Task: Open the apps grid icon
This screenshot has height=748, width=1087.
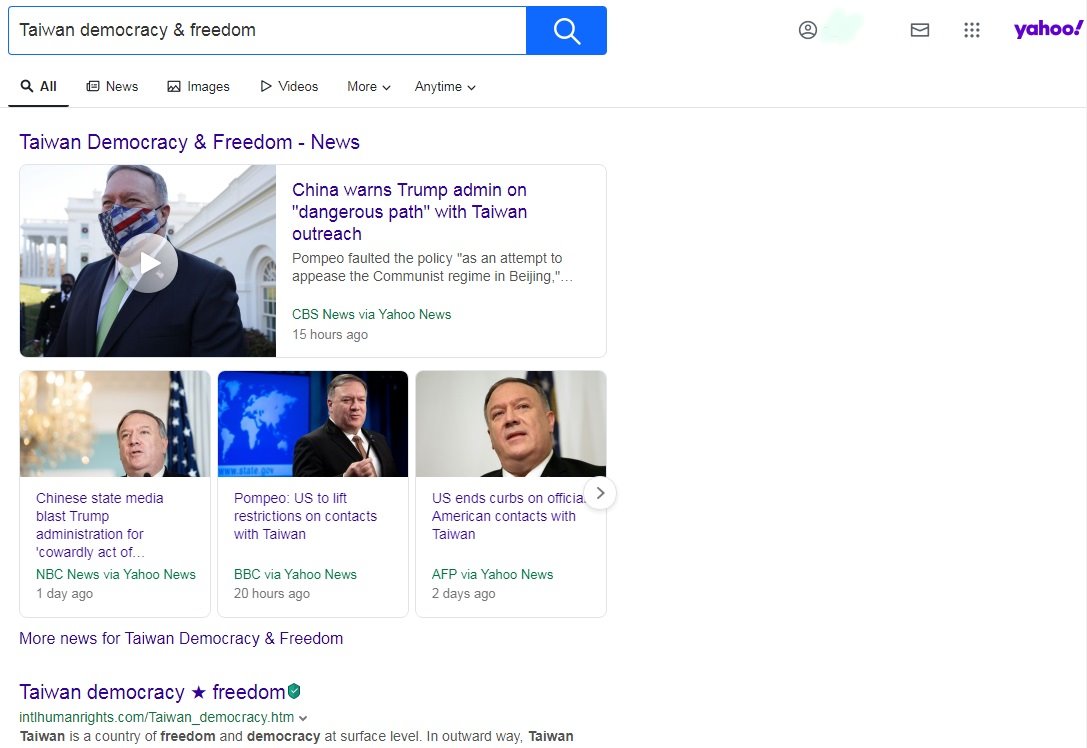Action: coord(972,30)
